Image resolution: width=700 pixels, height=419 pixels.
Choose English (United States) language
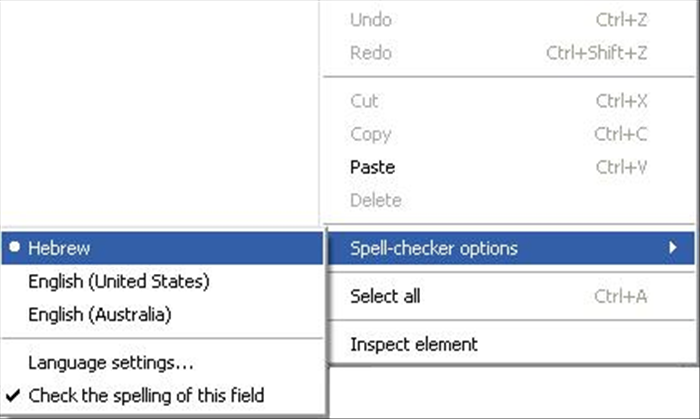pyautogui.click(x=118, y=281)
